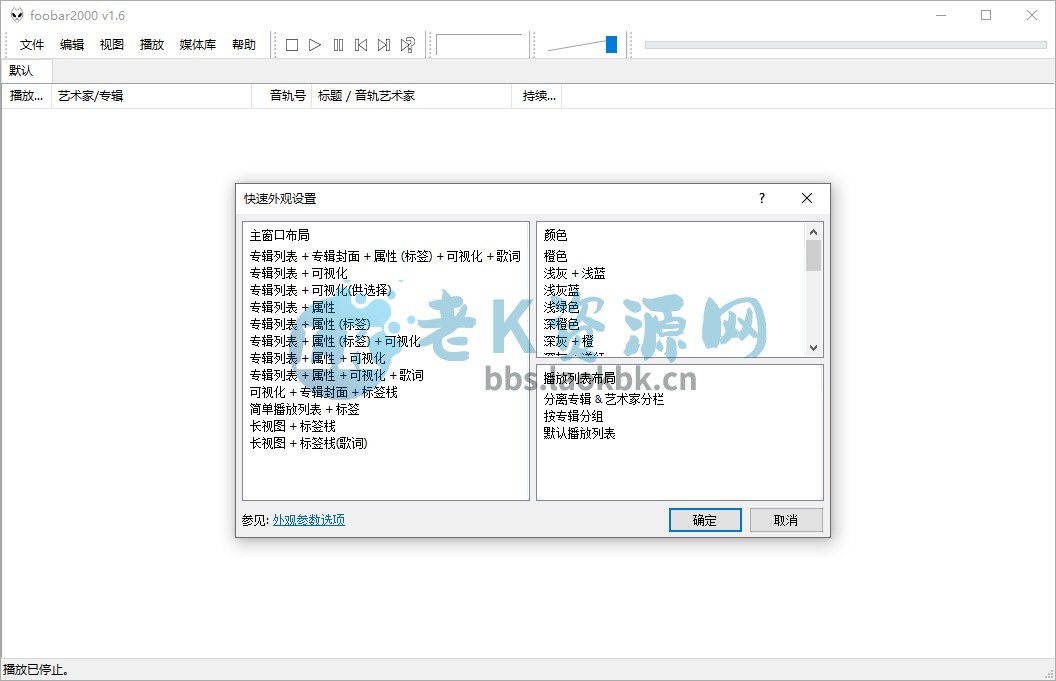Choose the 浅绿色 color scheme
This screenshot has height=681, width=1056.
(x=562, y=307)
